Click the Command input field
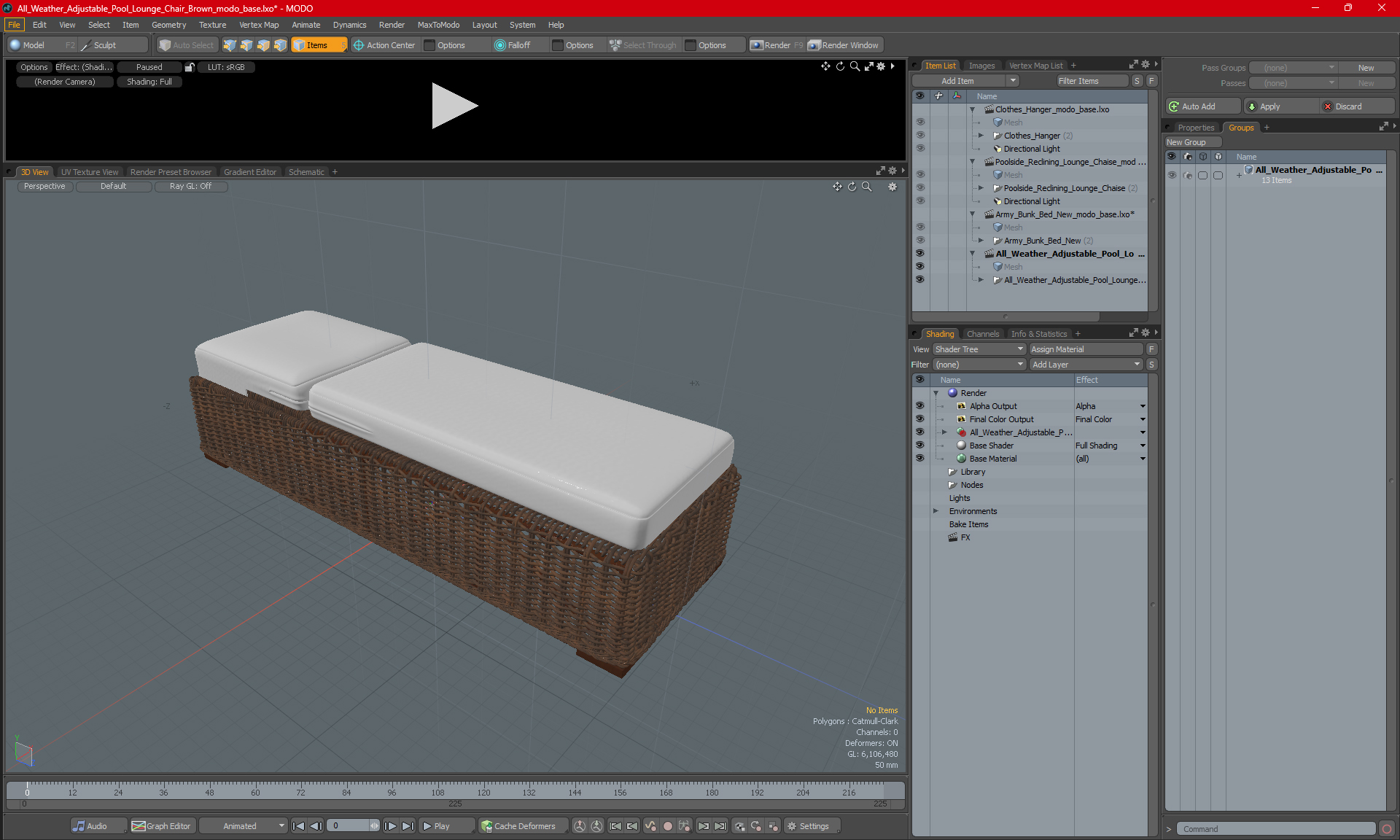This screenshot has height=840, width=1400. coord(1276,829)
